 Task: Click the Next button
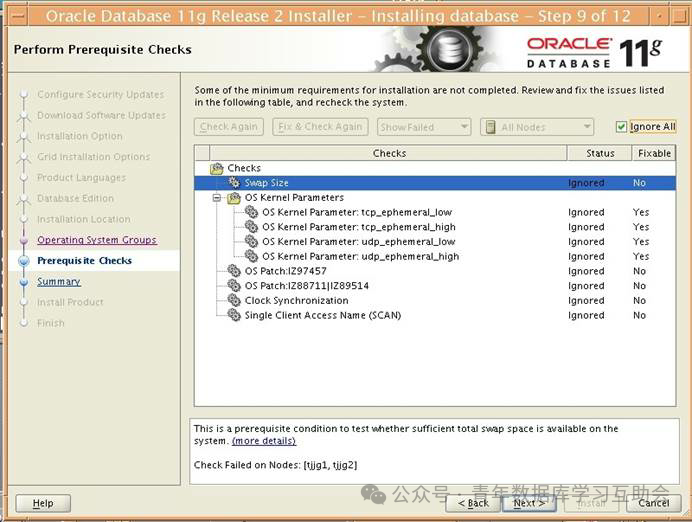point(529,503)
